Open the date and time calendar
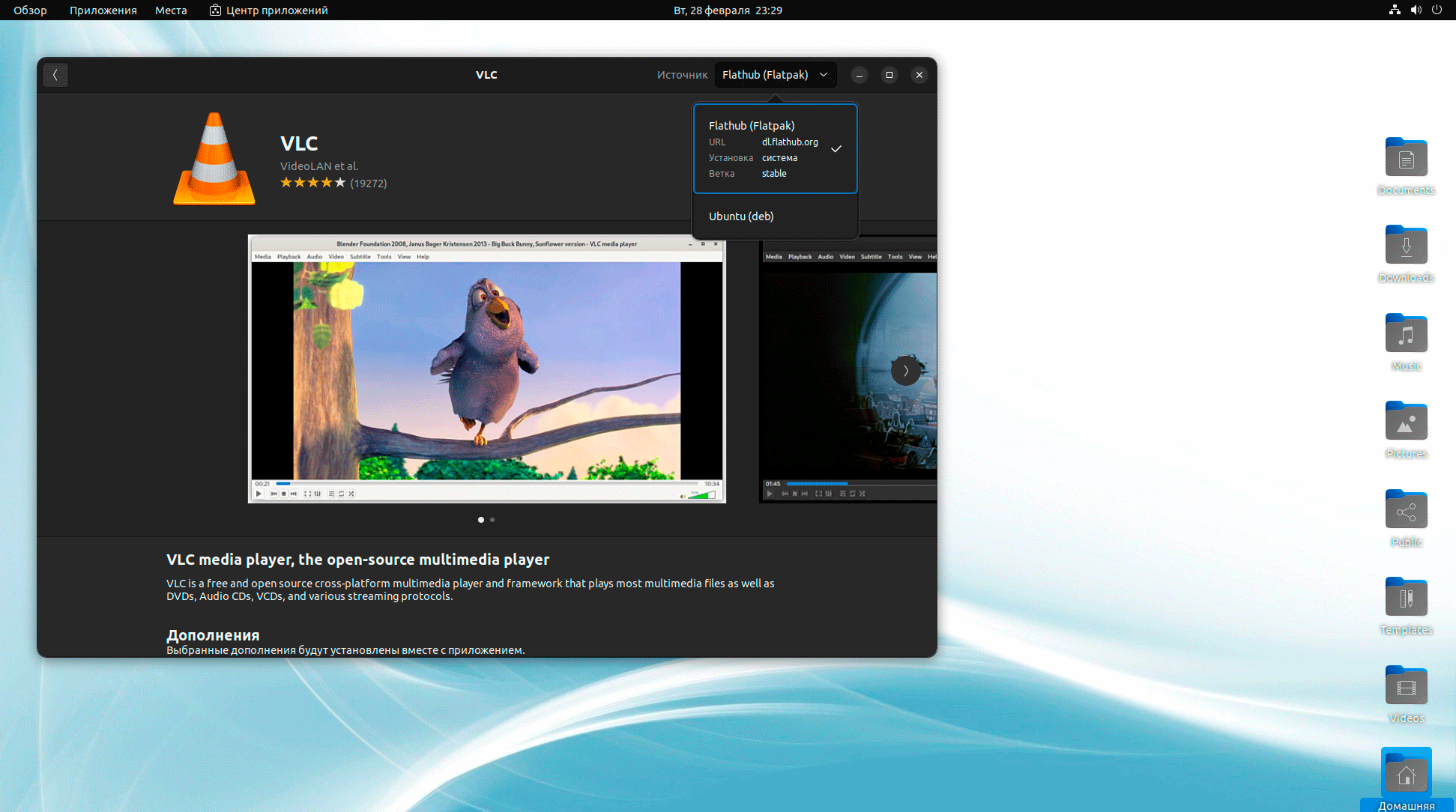Image resolution: width=1456 pixels, height=812 pixels. point(727,10)
